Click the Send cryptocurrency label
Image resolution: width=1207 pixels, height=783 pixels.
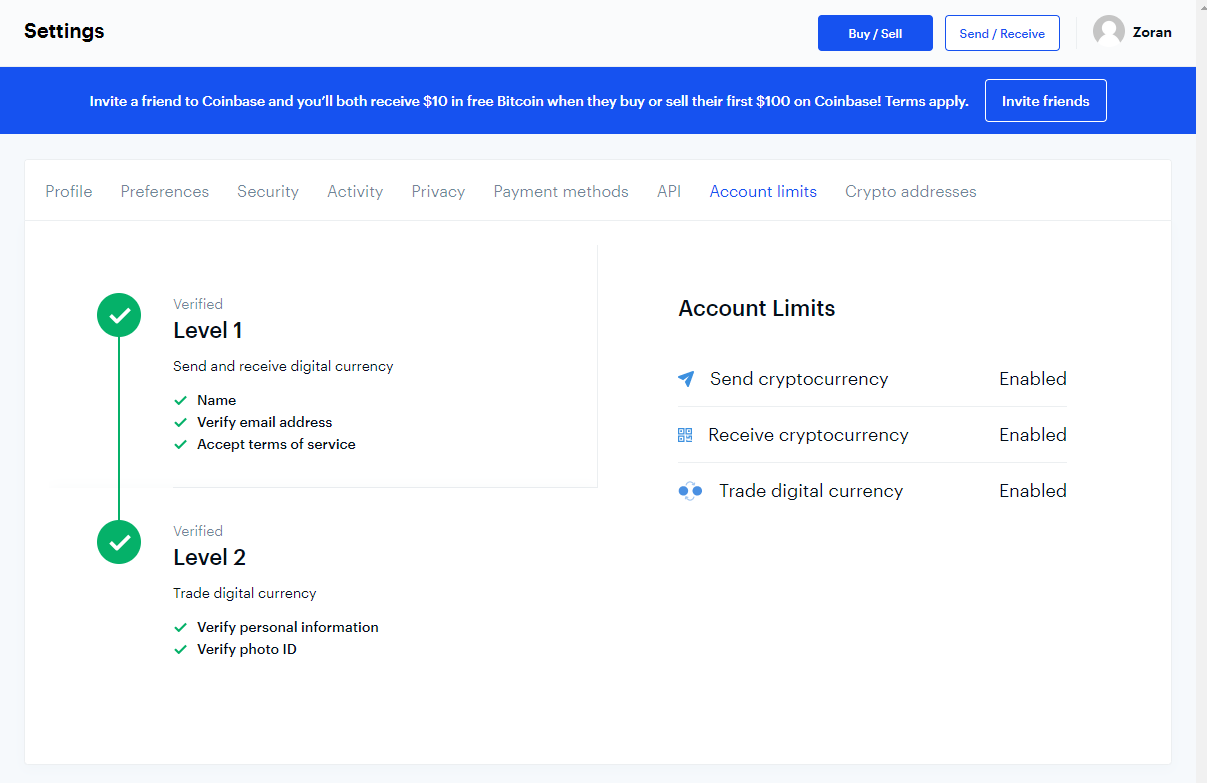799,379
